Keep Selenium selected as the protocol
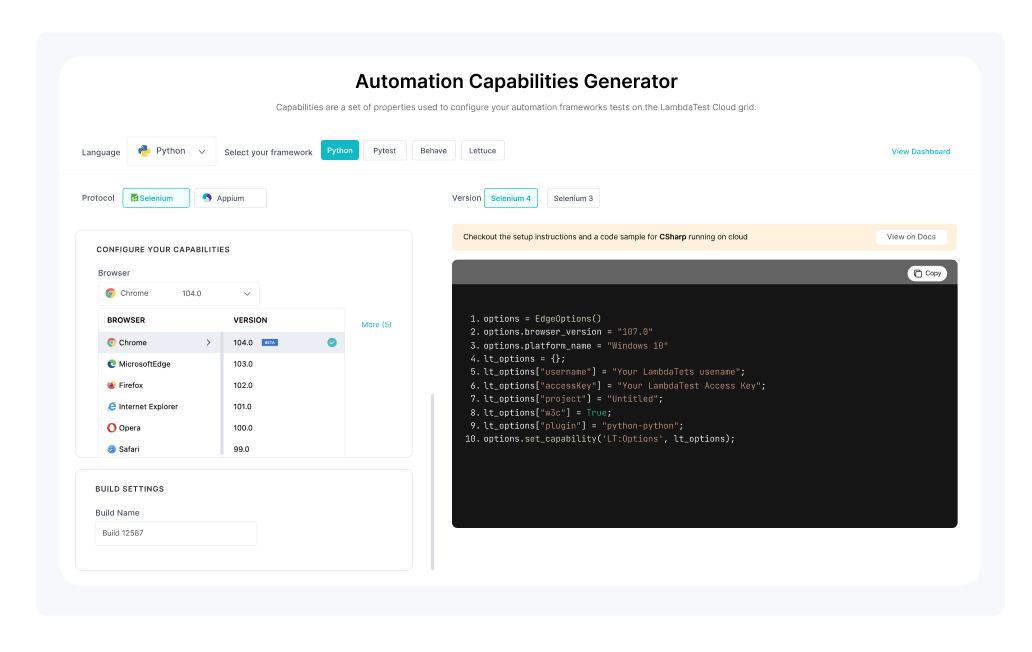1032x652 pixels. [x=155, y=197]
